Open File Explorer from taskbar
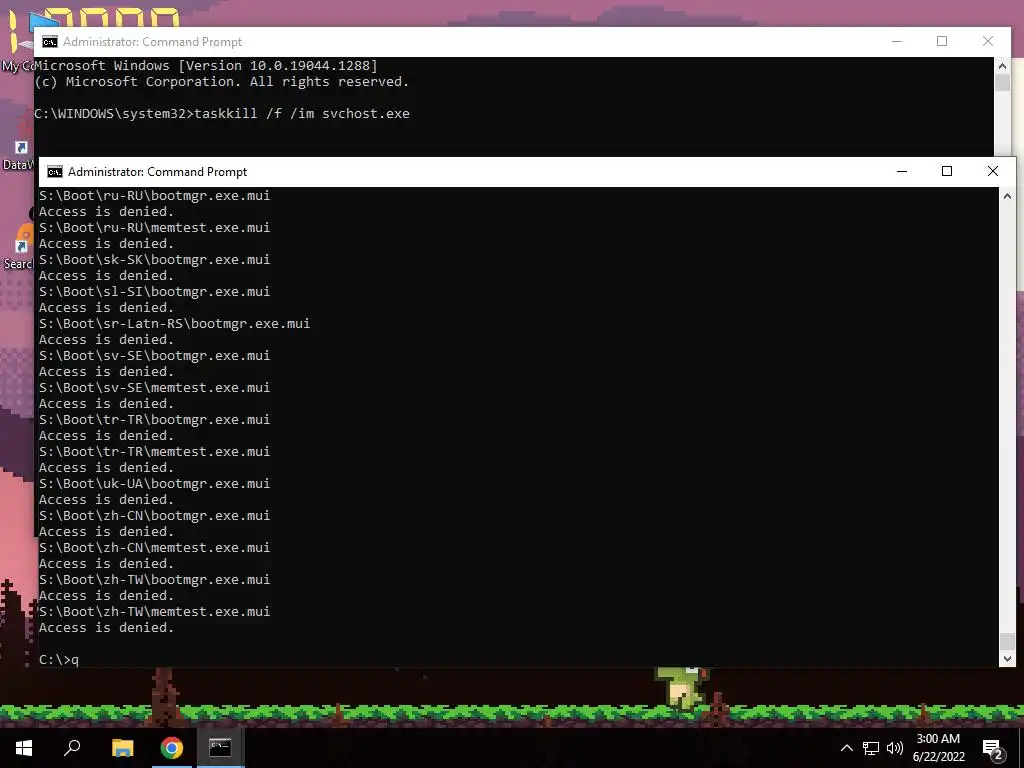The height and width of the screenshot is (768, 1024). 122,748
